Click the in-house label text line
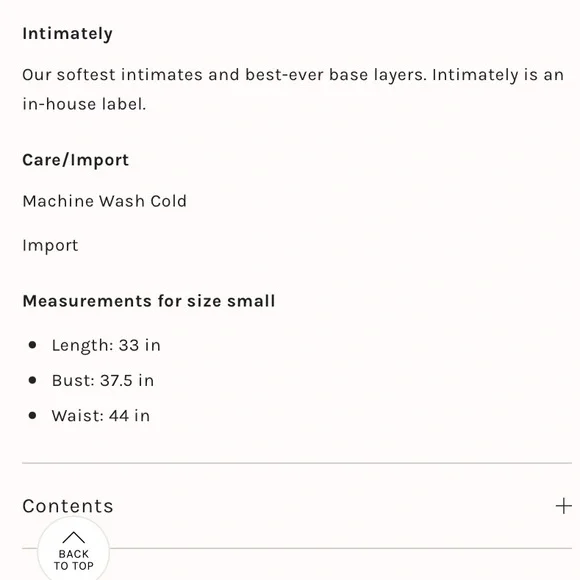580x580 pixels. (x=84, y=104)
